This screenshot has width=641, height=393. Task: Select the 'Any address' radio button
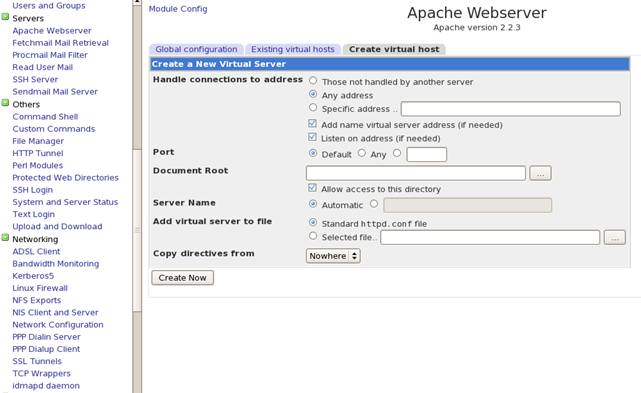(x=313, y=94)
